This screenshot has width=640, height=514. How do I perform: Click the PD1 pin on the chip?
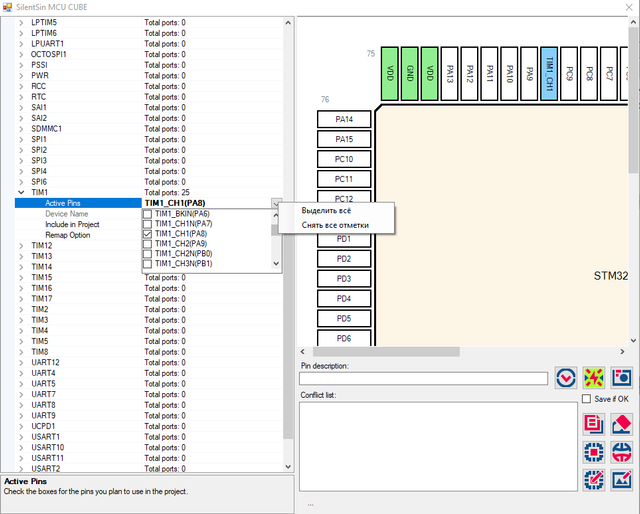pos(344,239)
